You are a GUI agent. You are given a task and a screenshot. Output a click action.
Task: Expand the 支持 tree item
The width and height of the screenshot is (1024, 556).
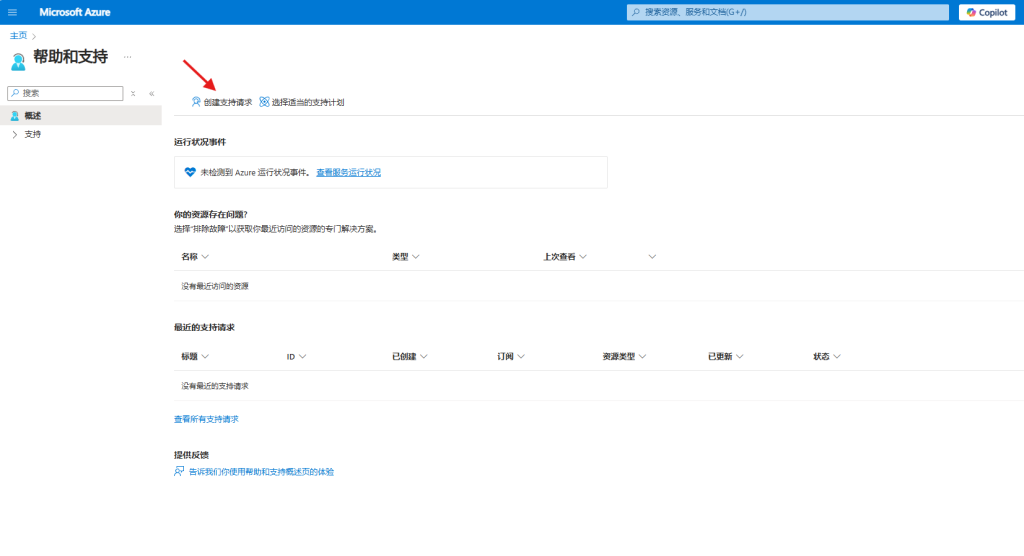(x=14, y=134)
